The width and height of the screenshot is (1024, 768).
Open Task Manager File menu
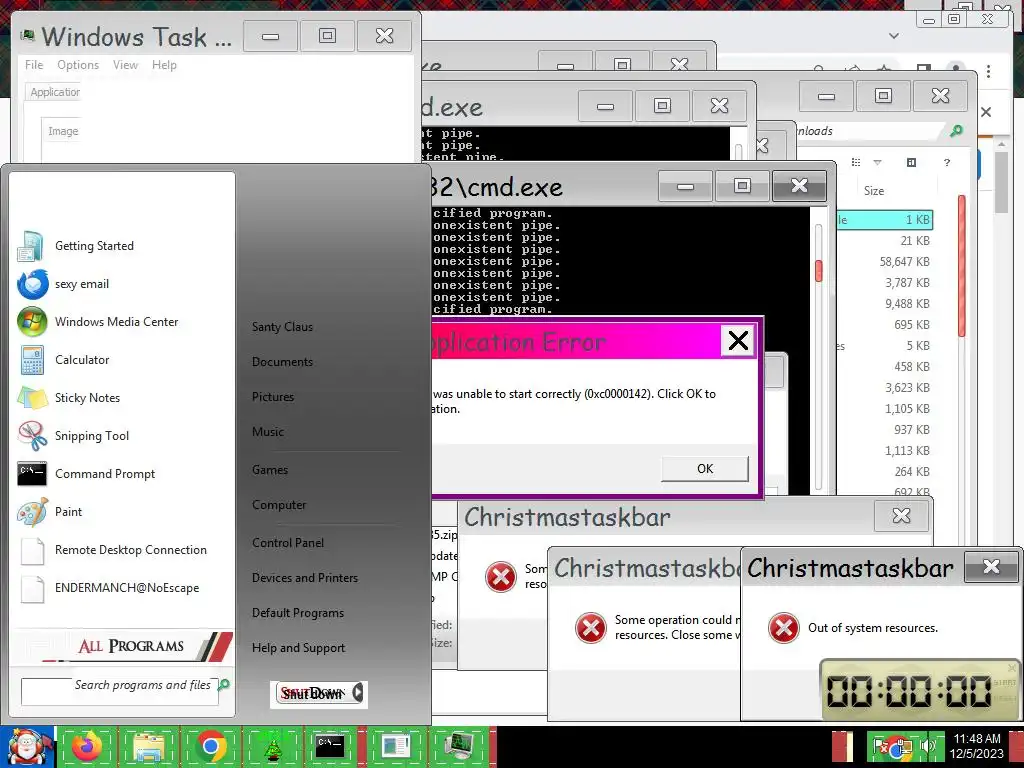click(34, 65)
